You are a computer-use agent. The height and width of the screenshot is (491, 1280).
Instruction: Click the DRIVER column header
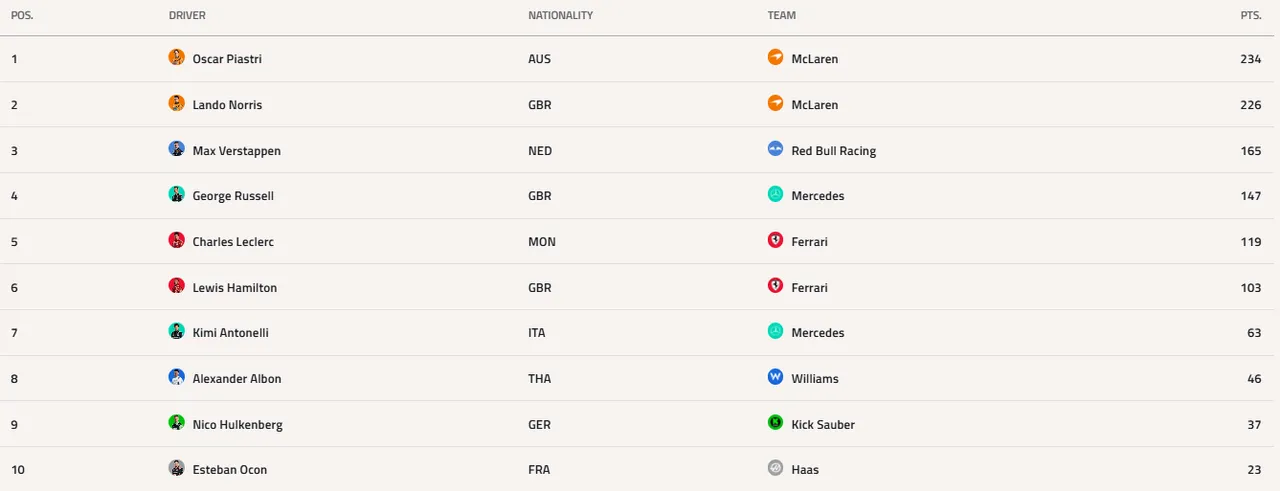(x=187, y=16)
